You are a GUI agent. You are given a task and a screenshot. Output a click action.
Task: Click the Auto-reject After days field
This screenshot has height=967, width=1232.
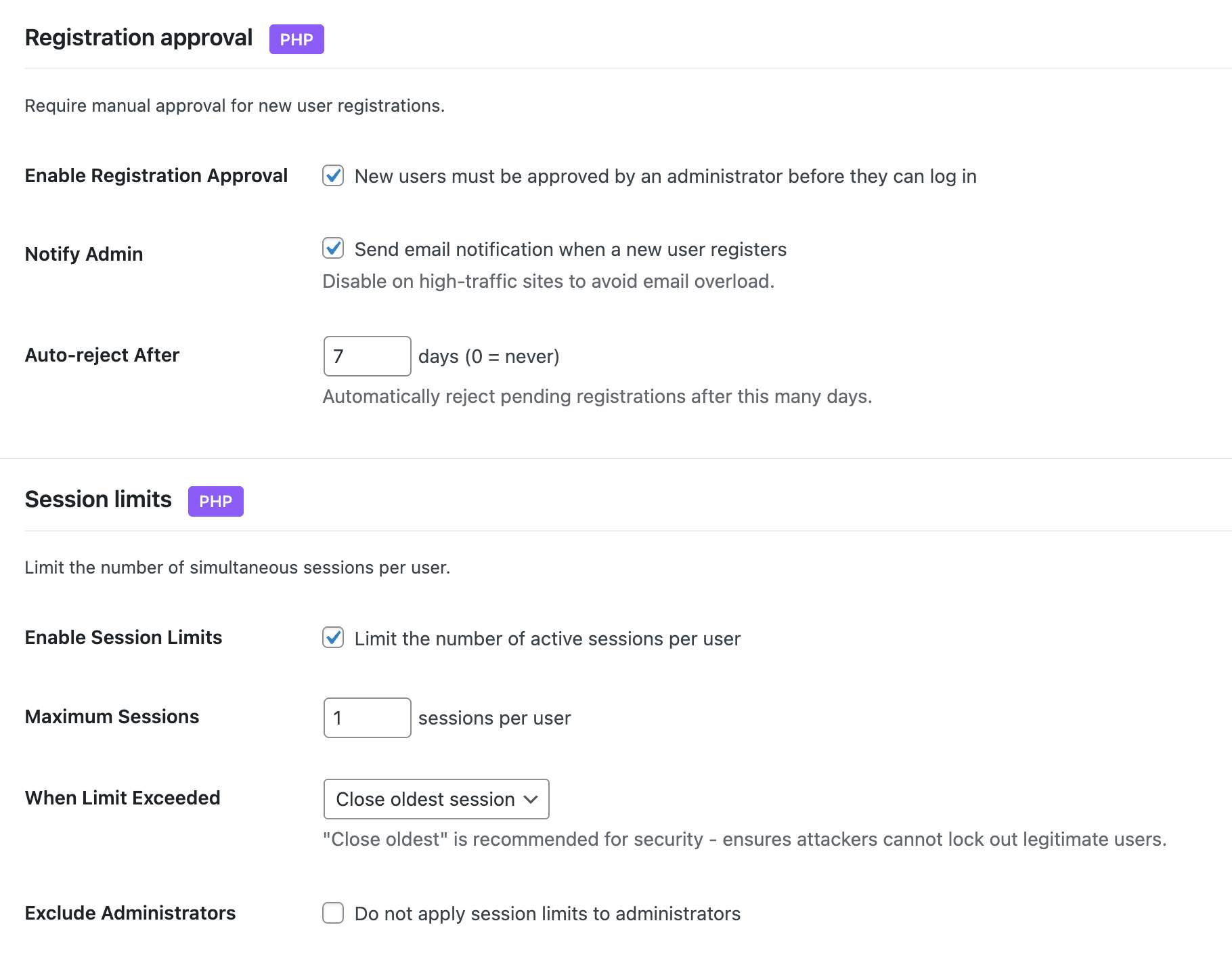point(367,356)
